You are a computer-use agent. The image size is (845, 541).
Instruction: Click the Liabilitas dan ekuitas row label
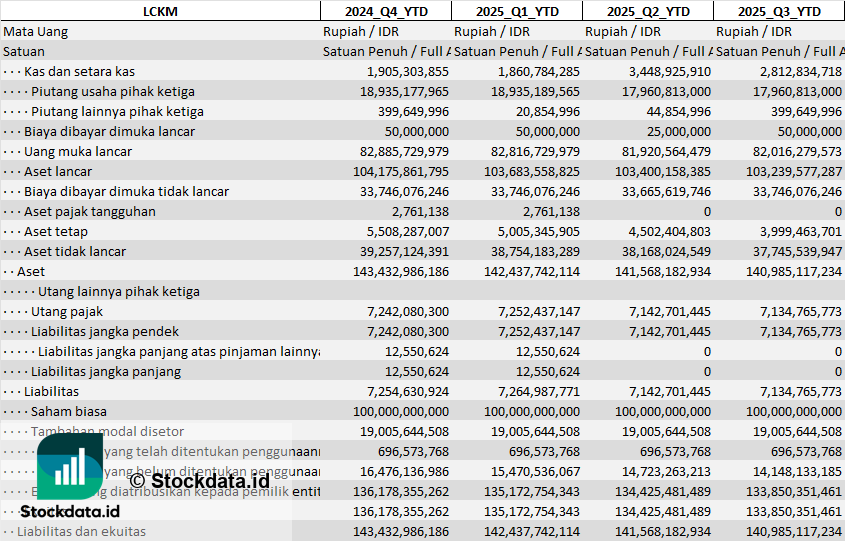[x=81, y=531]
